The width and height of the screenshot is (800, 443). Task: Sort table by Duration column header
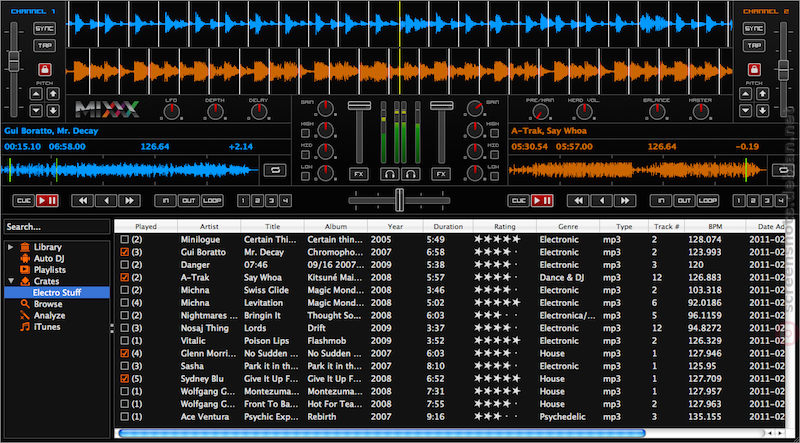click(448, 227)
